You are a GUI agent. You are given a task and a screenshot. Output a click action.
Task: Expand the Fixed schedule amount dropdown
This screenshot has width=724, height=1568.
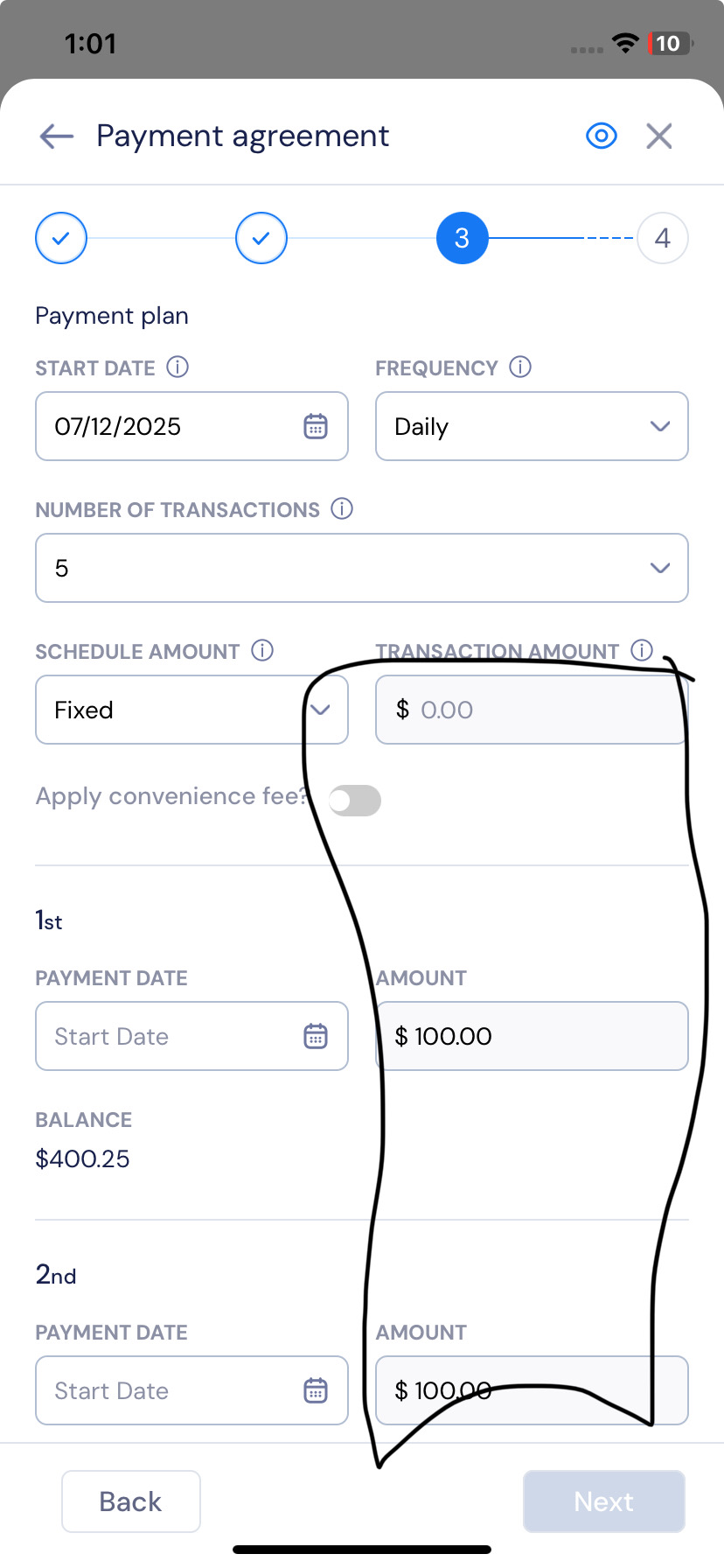click(191, 710)
